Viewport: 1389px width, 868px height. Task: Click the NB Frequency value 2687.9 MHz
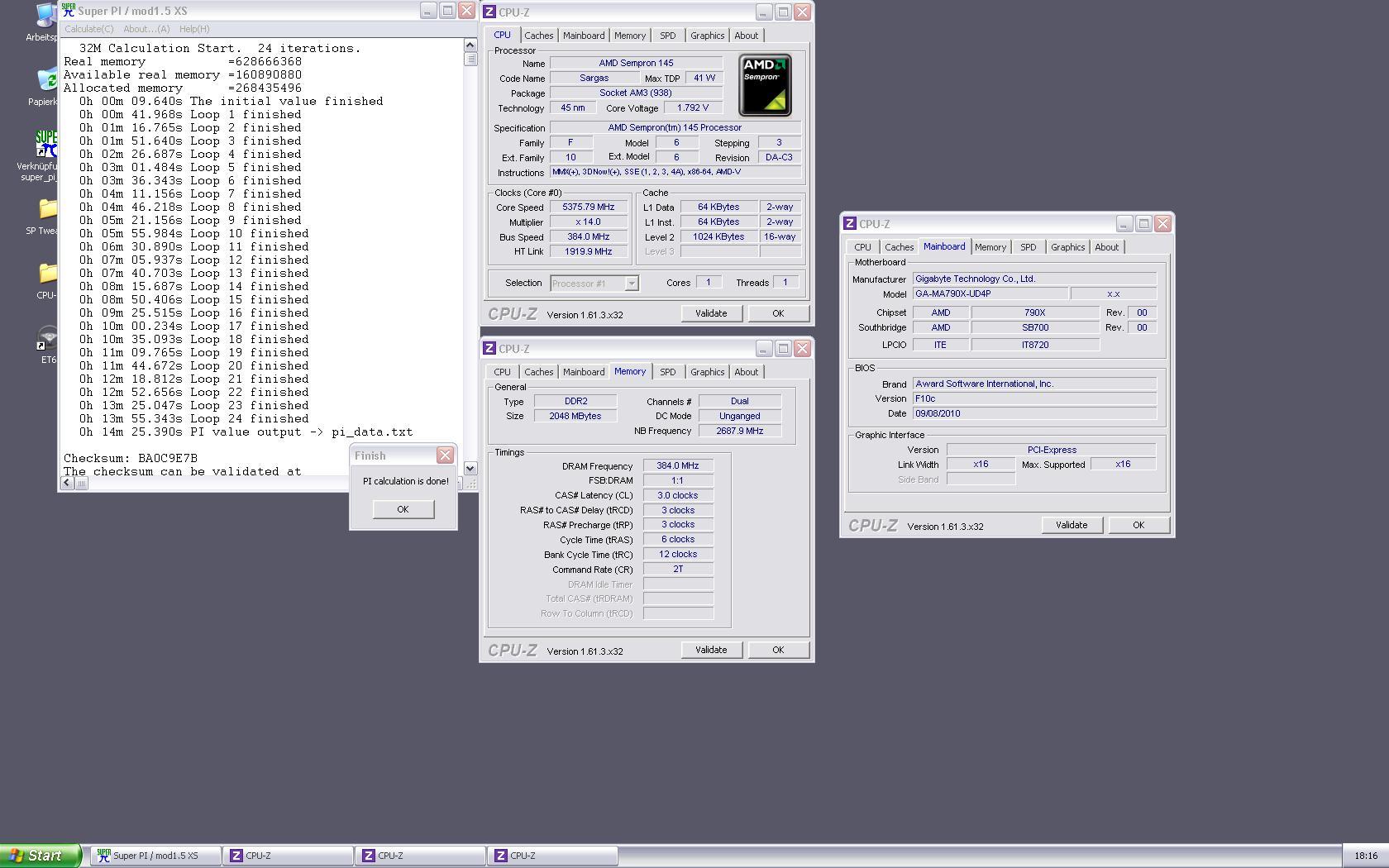coord(740,431)
